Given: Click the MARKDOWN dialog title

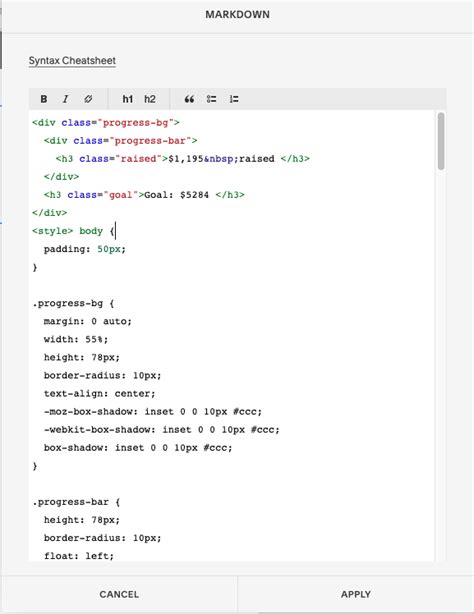Looking at the screenshot, I should tap(237, 14).
